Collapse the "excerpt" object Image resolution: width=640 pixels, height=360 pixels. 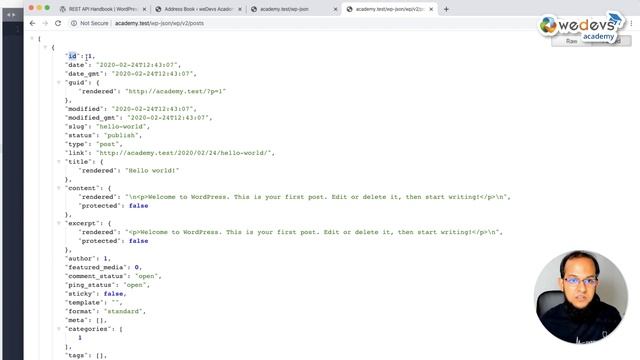pyautogui.click(x=58, y=223)
